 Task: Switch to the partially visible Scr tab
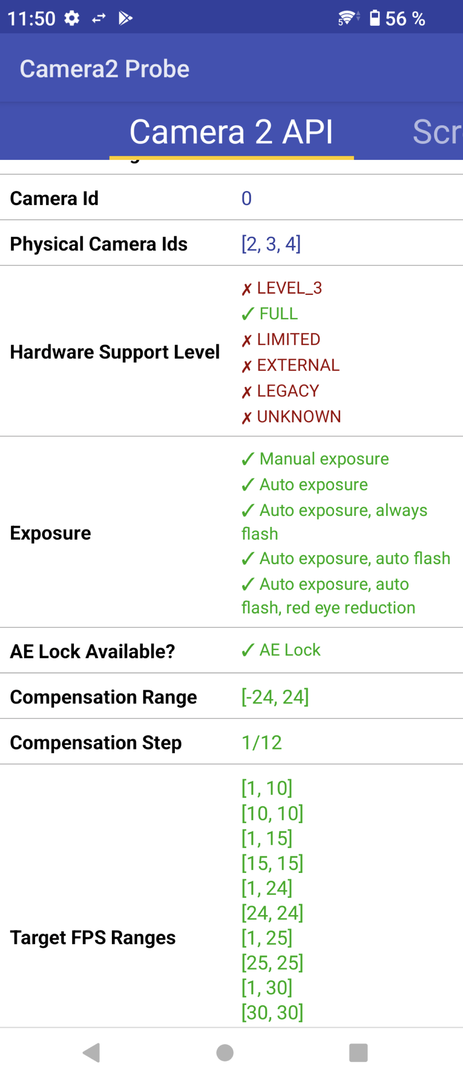click(x=438, y=132)
